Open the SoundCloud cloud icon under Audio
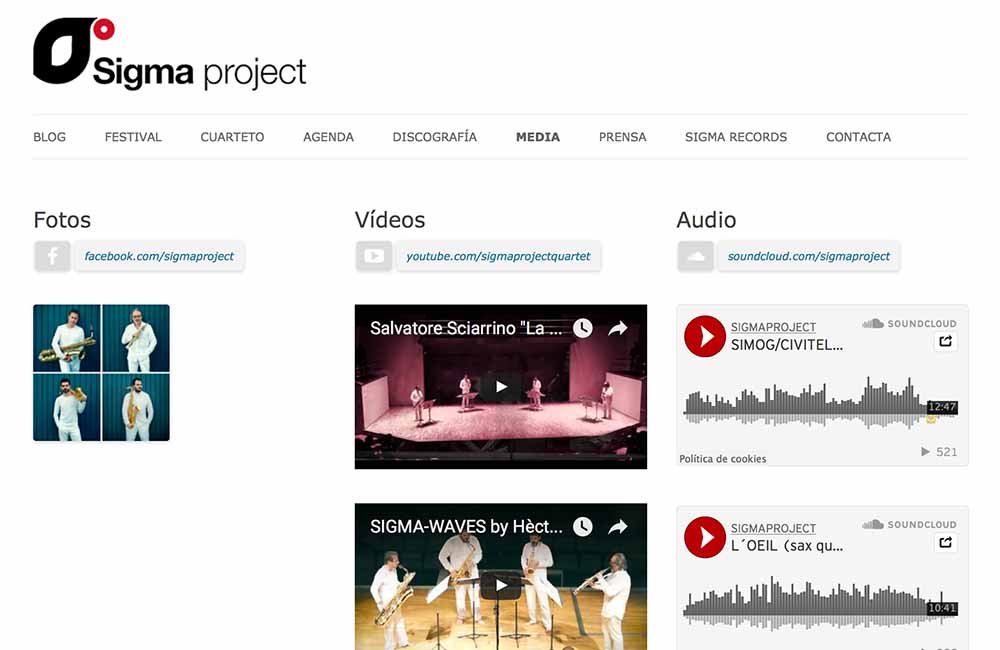1000x650 pixels. [695, 256]
